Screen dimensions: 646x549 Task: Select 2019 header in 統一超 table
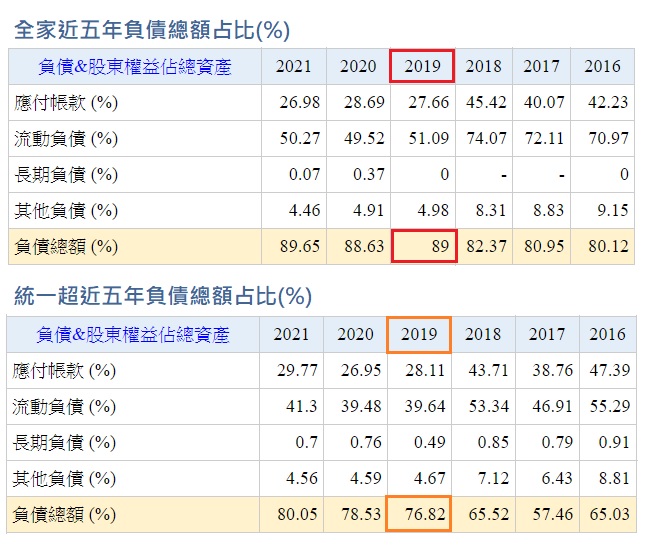pos(419,334)
